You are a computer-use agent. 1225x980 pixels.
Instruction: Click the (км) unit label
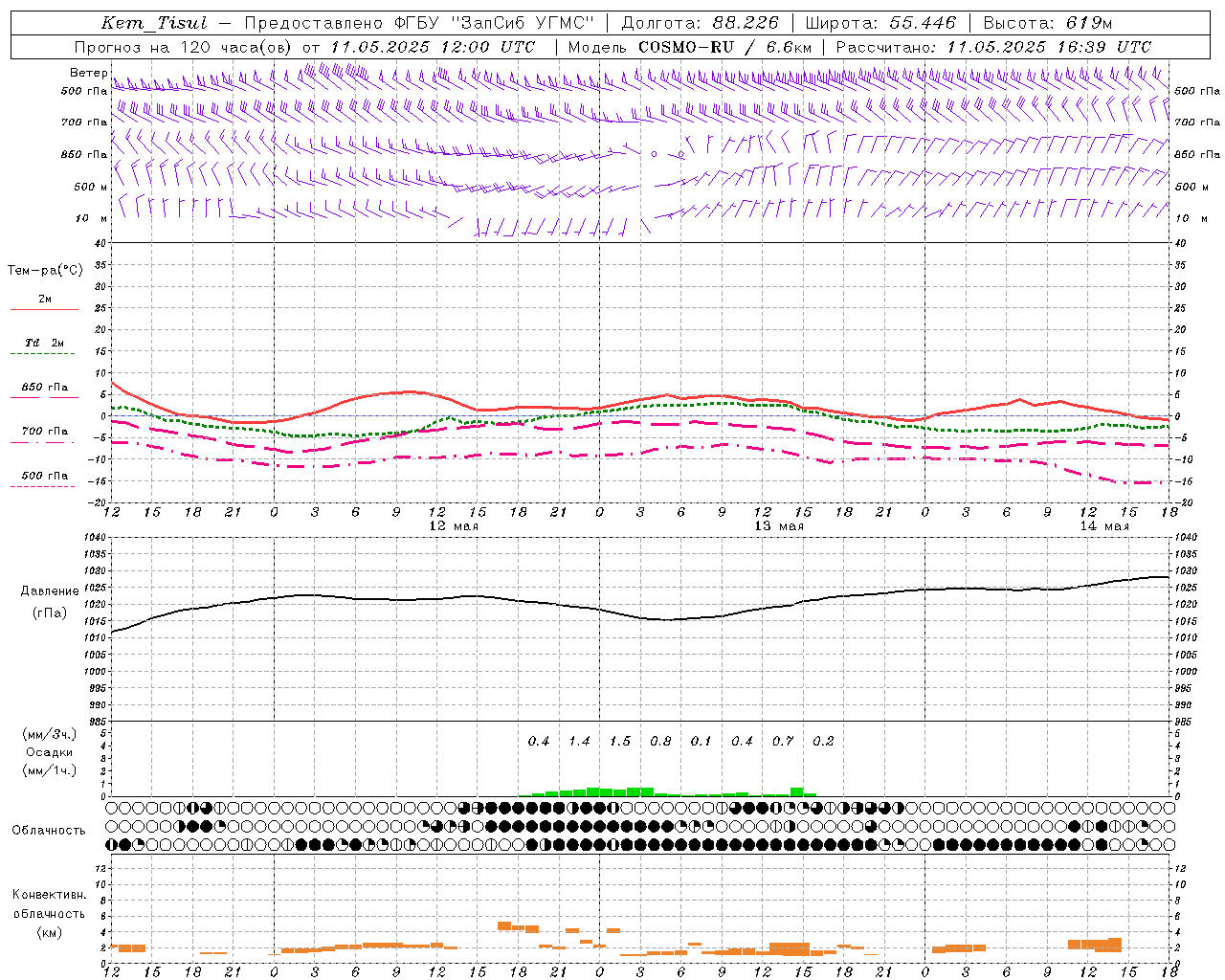49,932
